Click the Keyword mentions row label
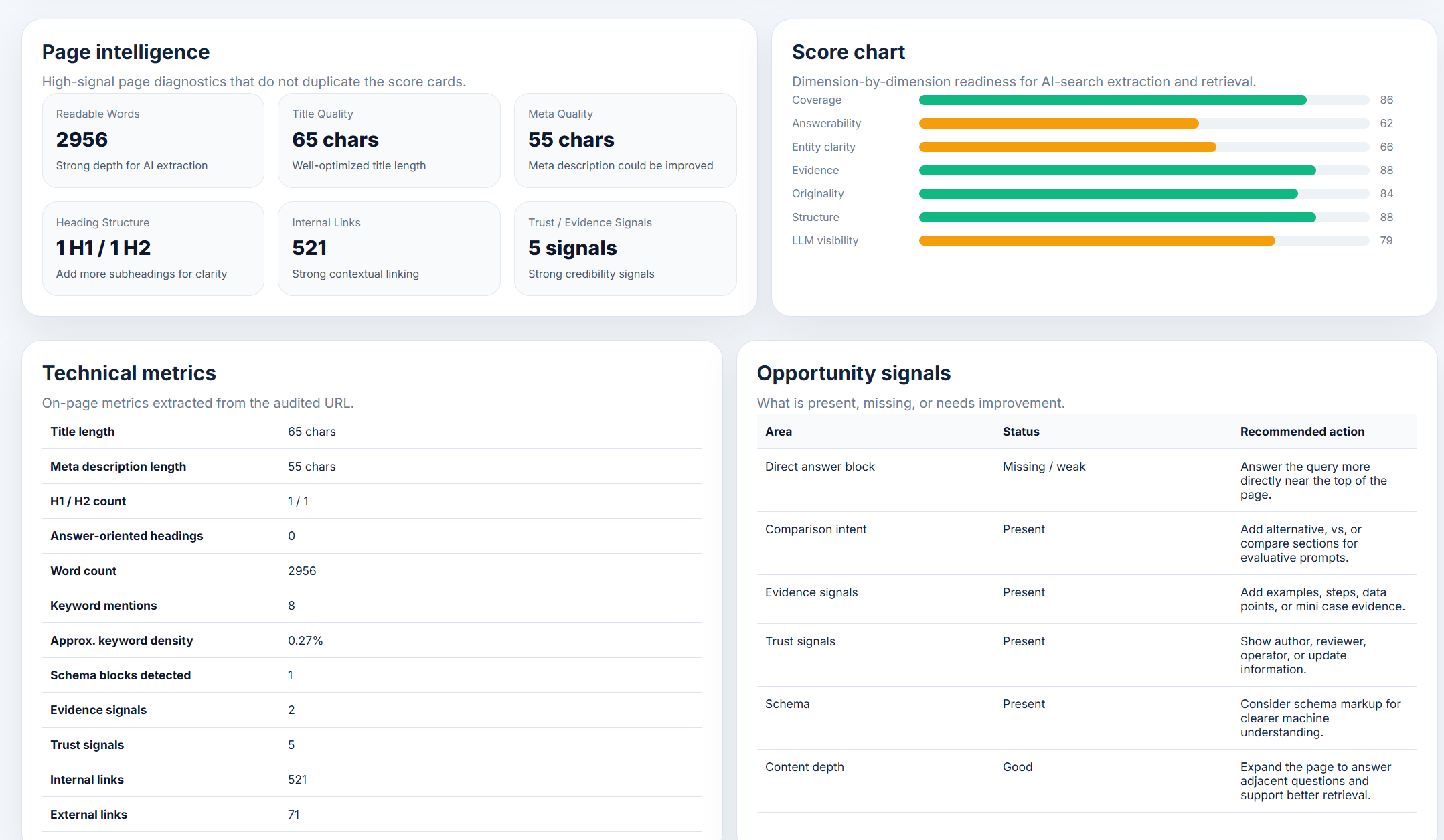 103,606
